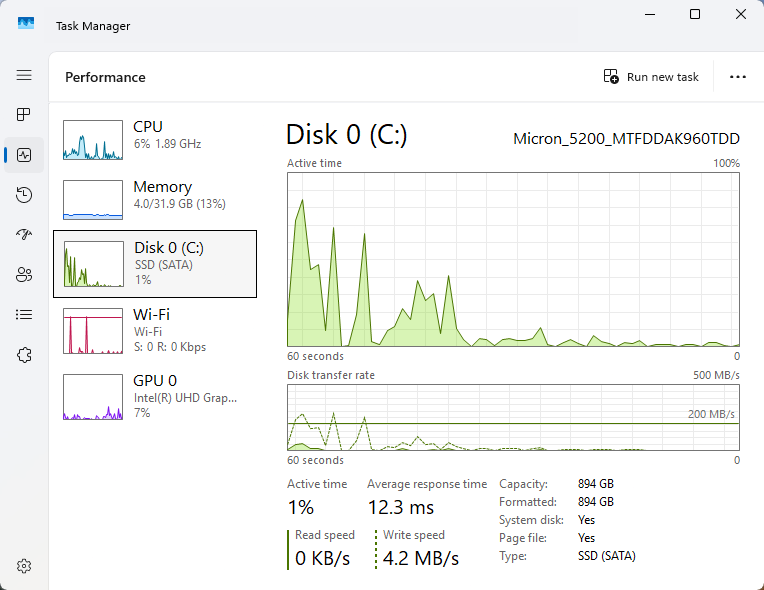Open Task Manager settings gear
The width and height of the screenshot is (764, 590).
[24, 566]
